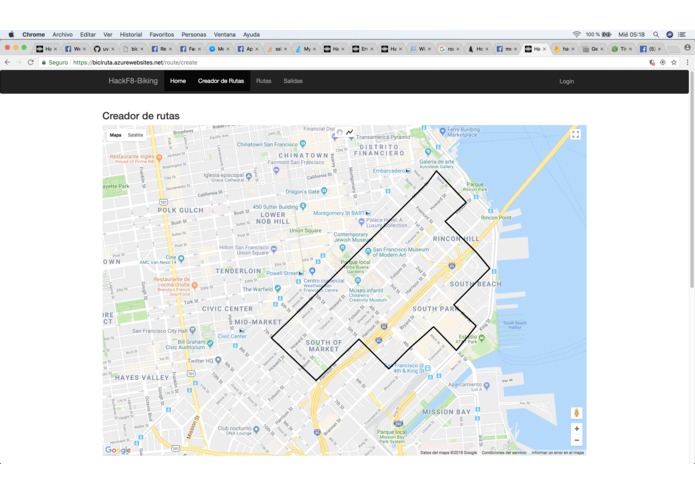This screenshot has width=695, height=494.
Task: Click the Chinatown San Francisco map pin
Action: (303, 144)
